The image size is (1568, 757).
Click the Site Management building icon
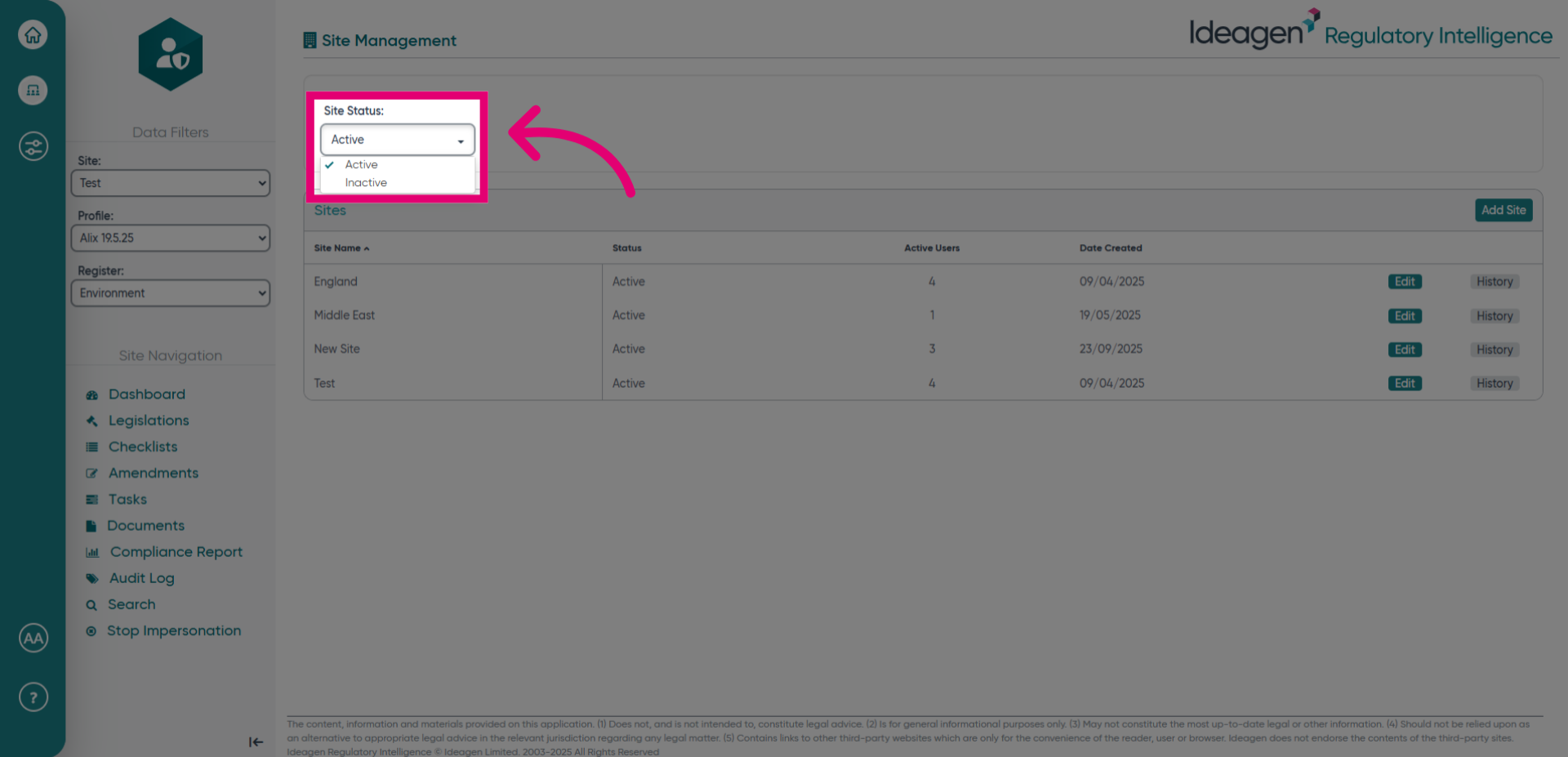click(310, 40)
